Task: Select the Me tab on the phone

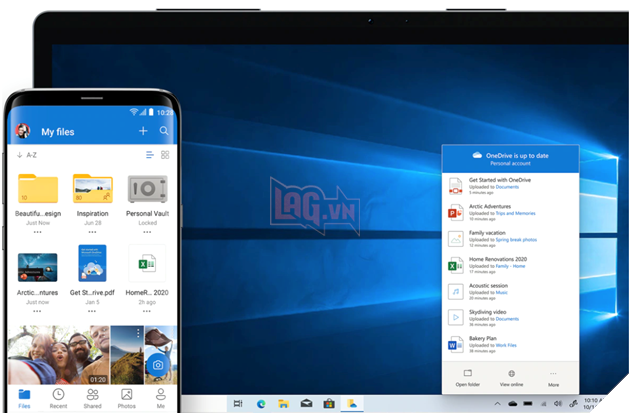Action: click(x=161, y=398)
